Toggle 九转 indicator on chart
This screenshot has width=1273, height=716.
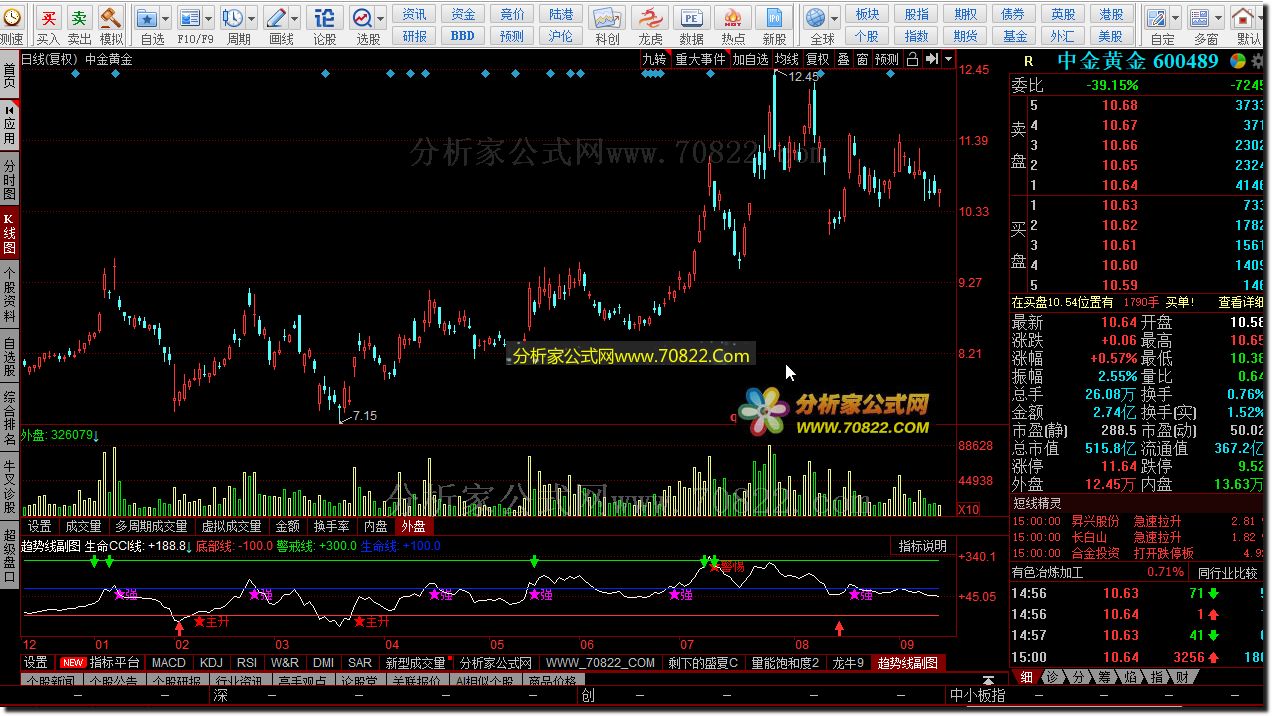[x=654, y=59]
